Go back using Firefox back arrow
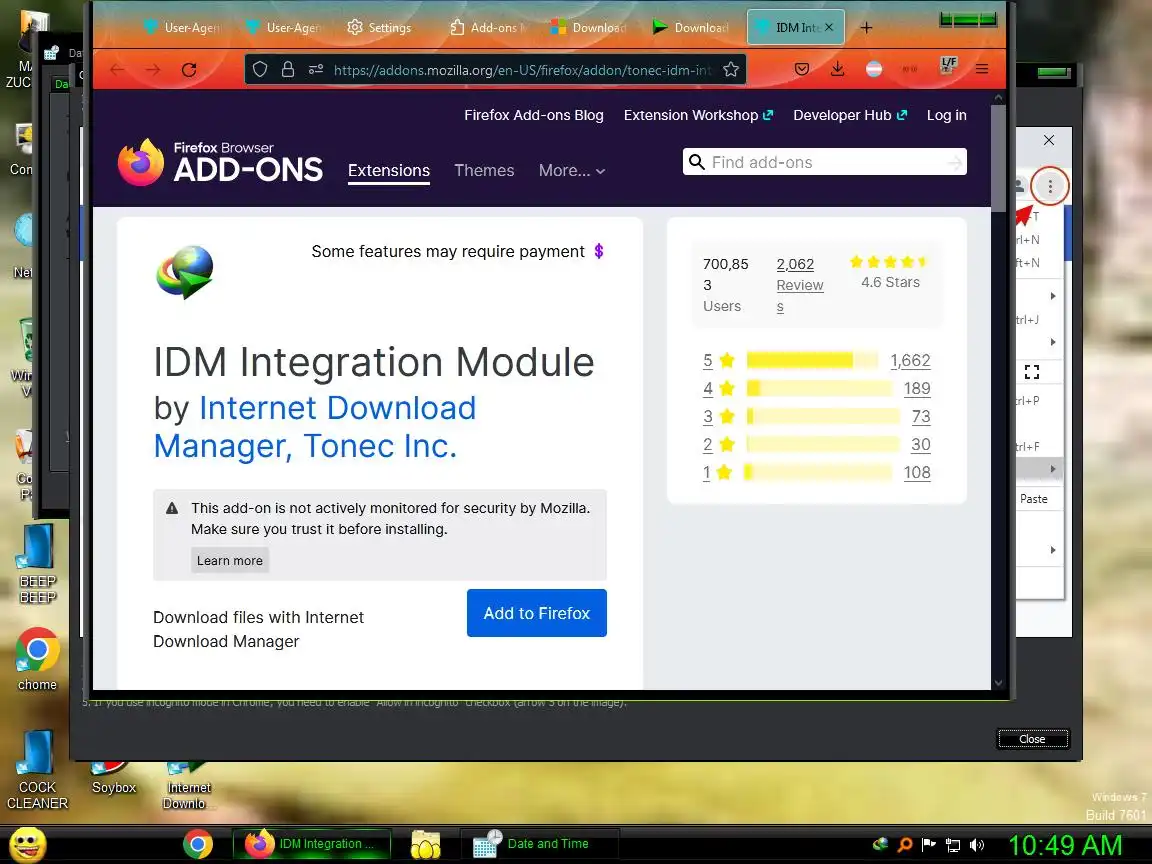Screen dimensions: 1152x864 tap(118, 70)
